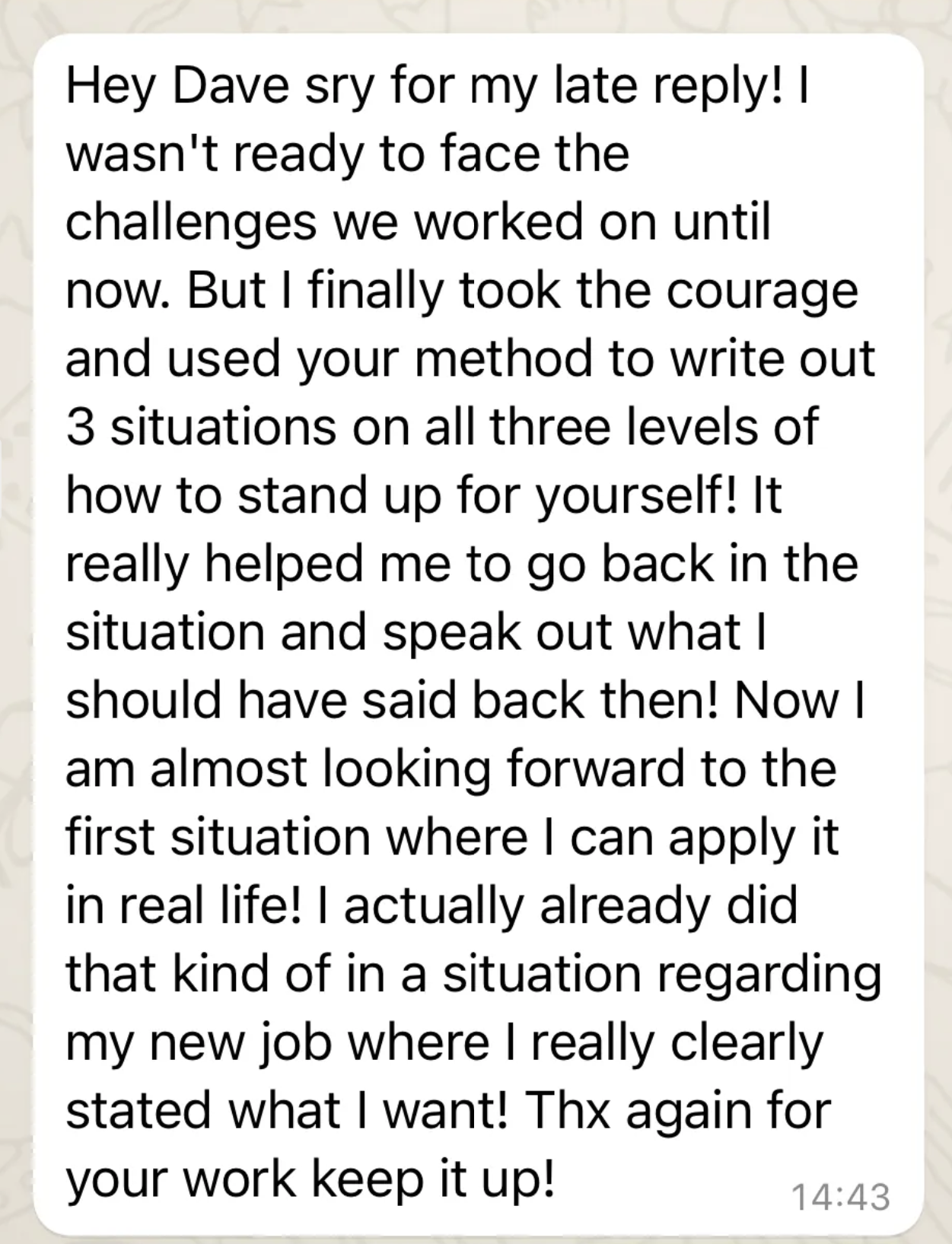The image size is (952, 1244).
Task: Click the phrase "new job" in the message
Action: point(240,1043)
